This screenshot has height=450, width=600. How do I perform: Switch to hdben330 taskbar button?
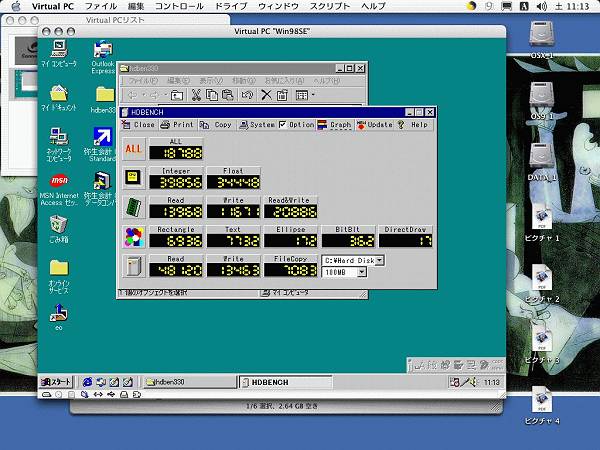pos(189,382)
